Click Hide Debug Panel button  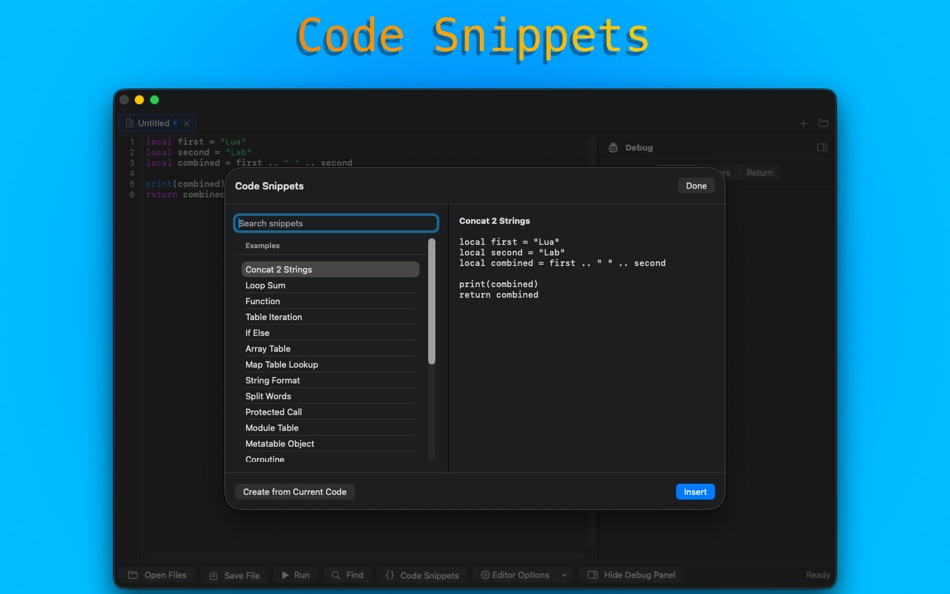click(x=631, y=575)
